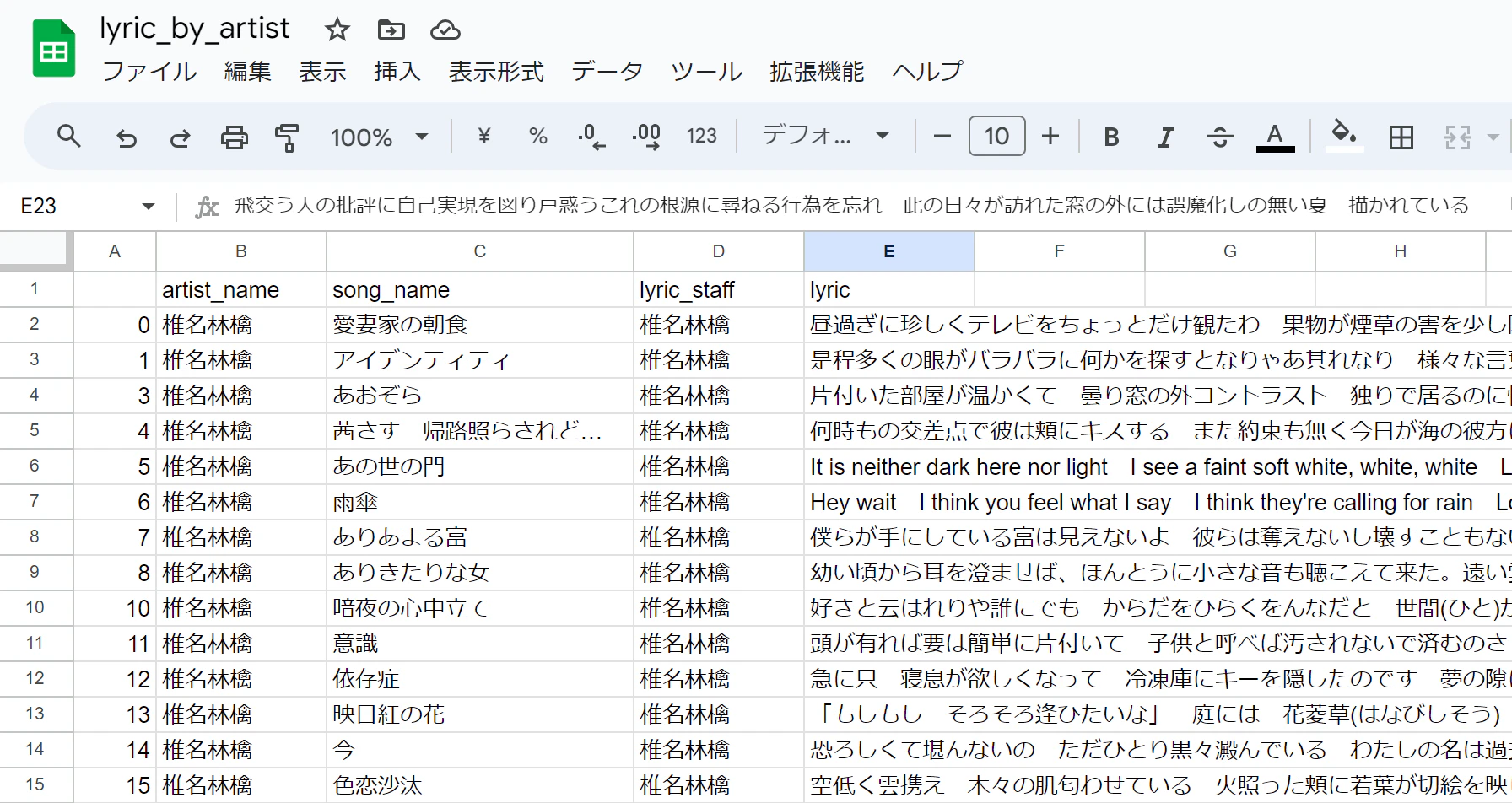Open the 挿入 menu
The image size is (1512, 803).
[x=397, y=72]
